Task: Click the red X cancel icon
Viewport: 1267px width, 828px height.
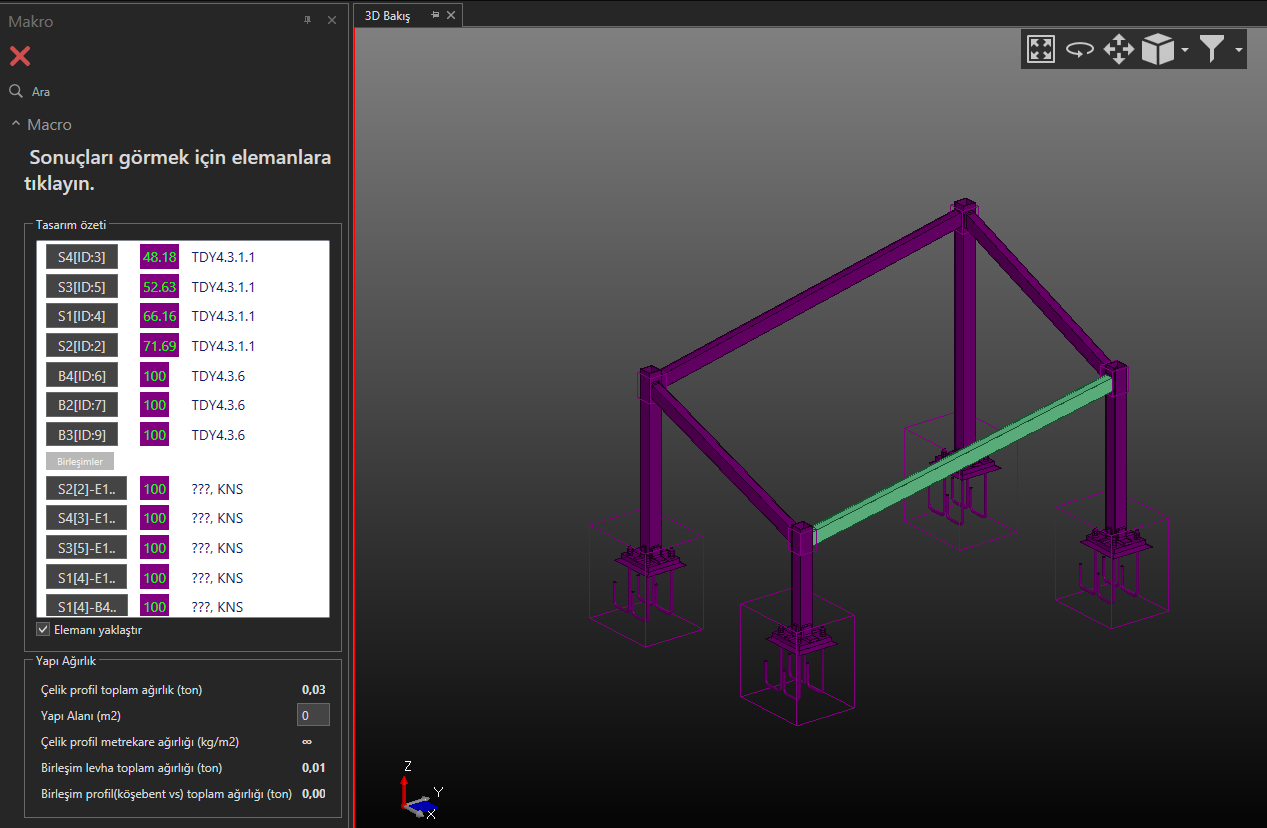Action: [20, 56]
